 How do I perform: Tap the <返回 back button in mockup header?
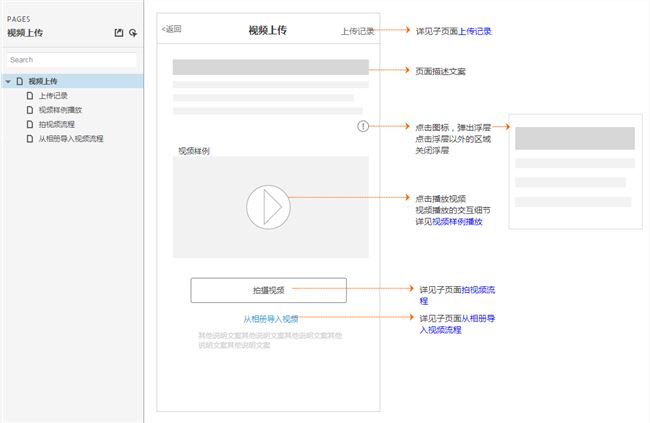172,30
